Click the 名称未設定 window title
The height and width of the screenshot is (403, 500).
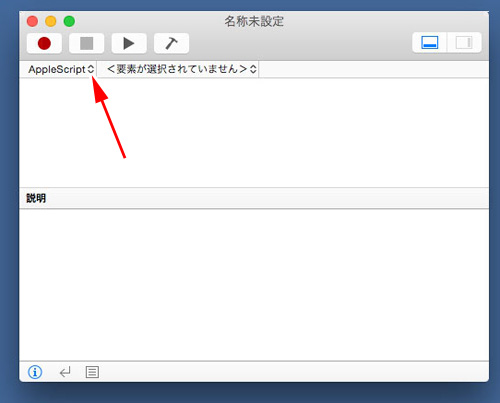tap(254, 21)
